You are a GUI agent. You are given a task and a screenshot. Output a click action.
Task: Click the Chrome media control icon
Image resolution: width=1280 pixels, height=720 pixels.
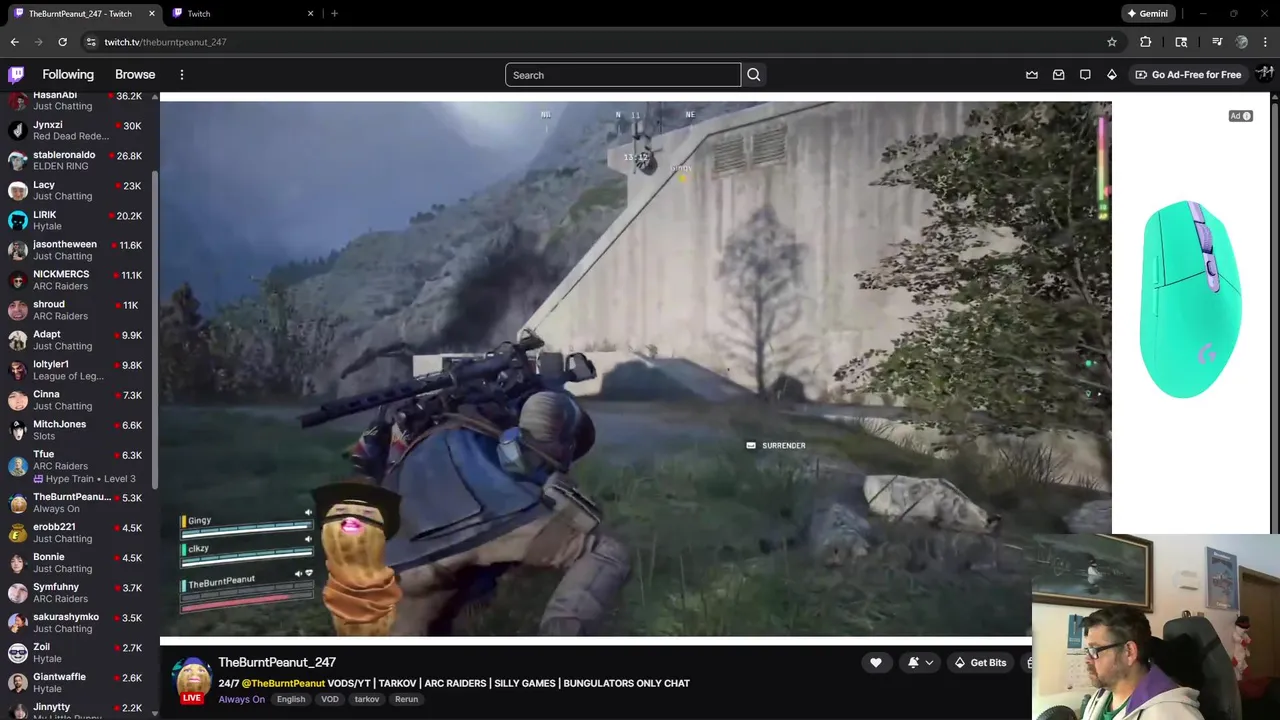point(1217,42)
